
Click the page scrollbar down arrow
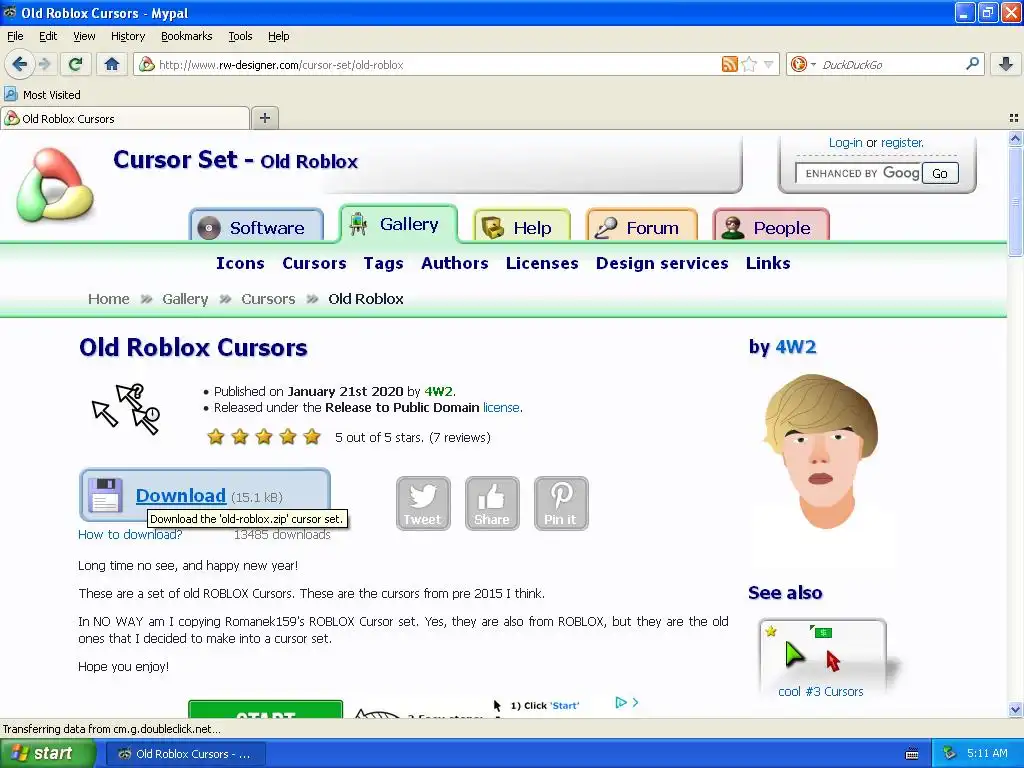(1015, 709)
